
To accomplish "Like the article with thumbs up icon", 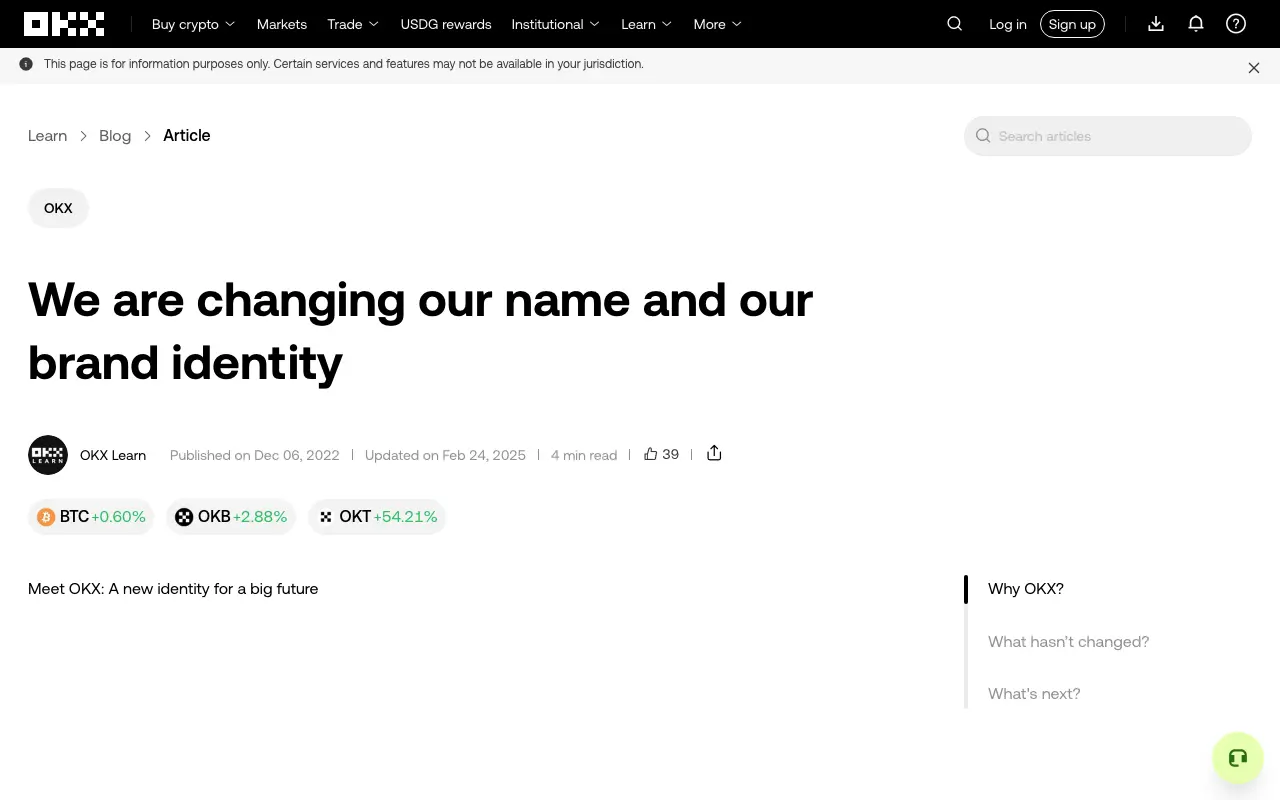I will click(651, 454).
